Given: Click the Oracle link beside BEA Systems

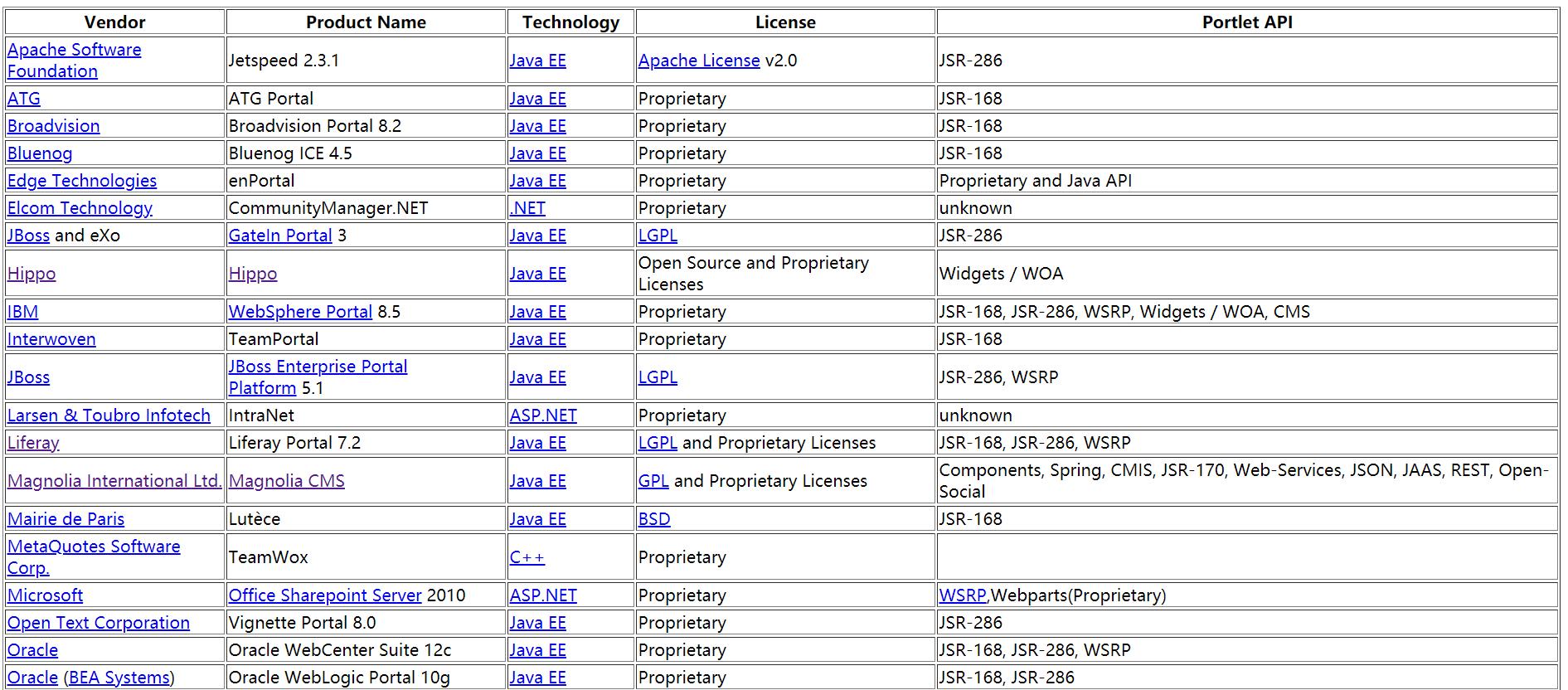Looking at the screenshot, I should [x=32, y=678].
